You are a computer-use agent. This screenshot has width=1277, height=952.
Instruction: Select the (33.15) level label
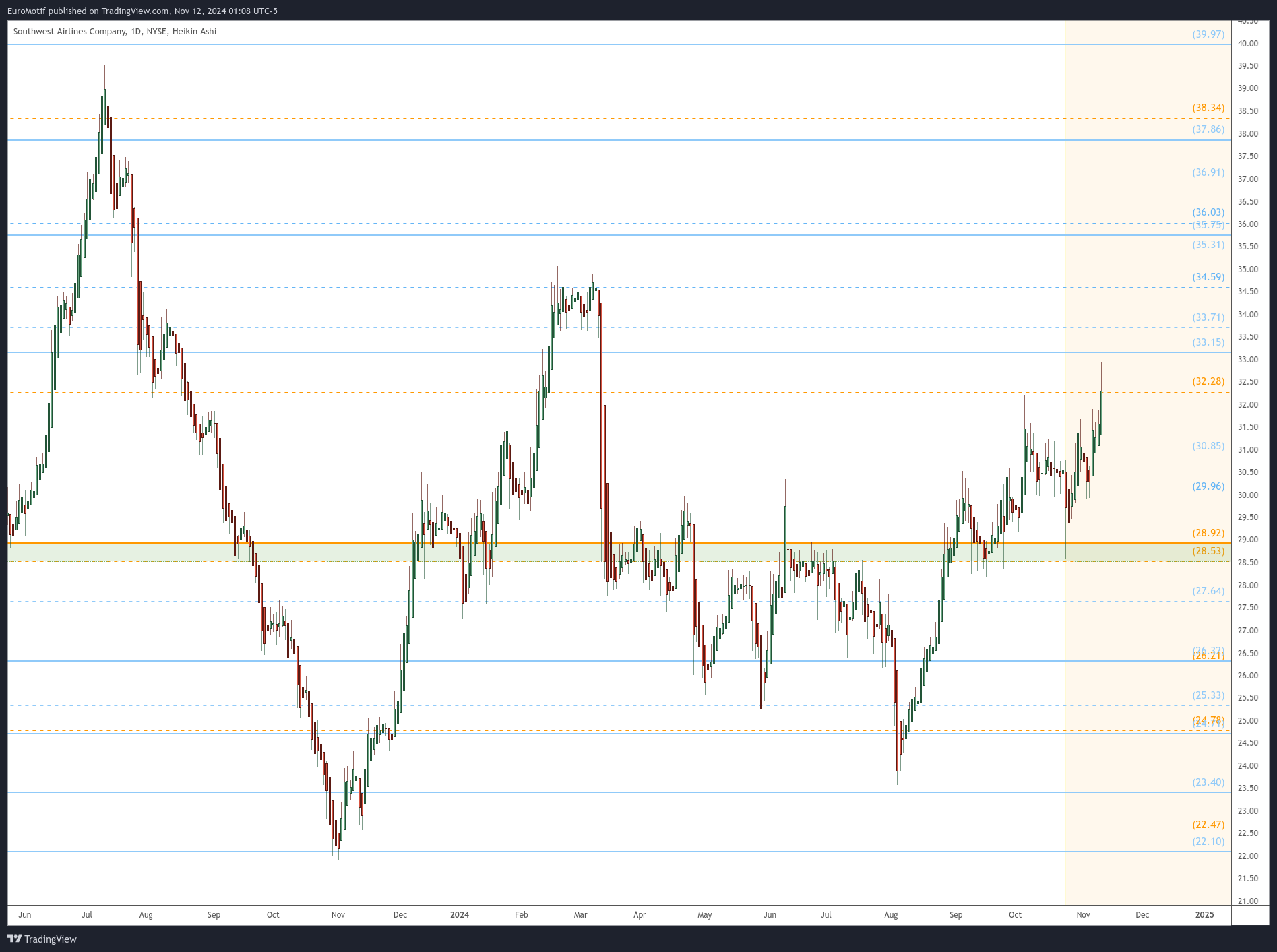click(x=1208, y=342)
